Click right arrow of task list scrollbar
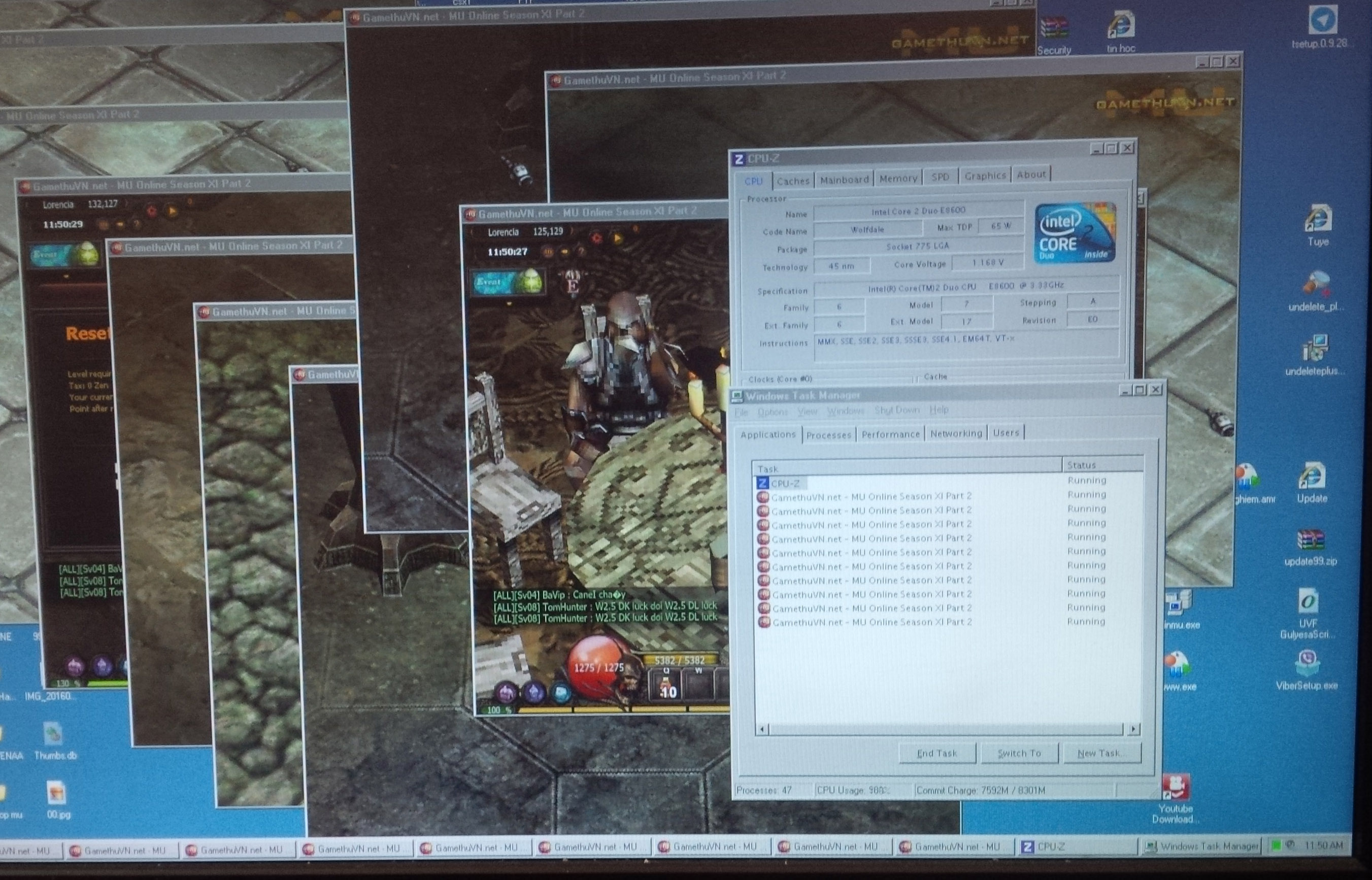The image size is (1372, 880). pyautogui.click(x=1134, y=729)
